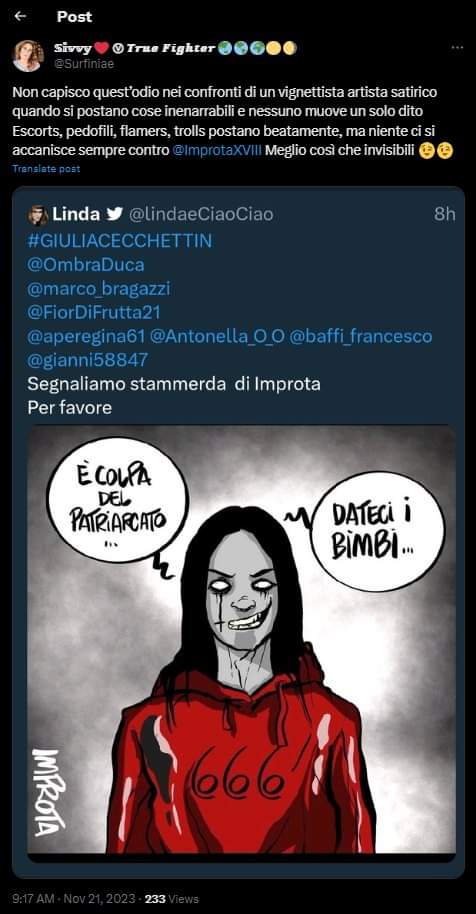Open the @Antonella_O_O mention
Viewport: 476px width, 914px height.
pos(217,337)
